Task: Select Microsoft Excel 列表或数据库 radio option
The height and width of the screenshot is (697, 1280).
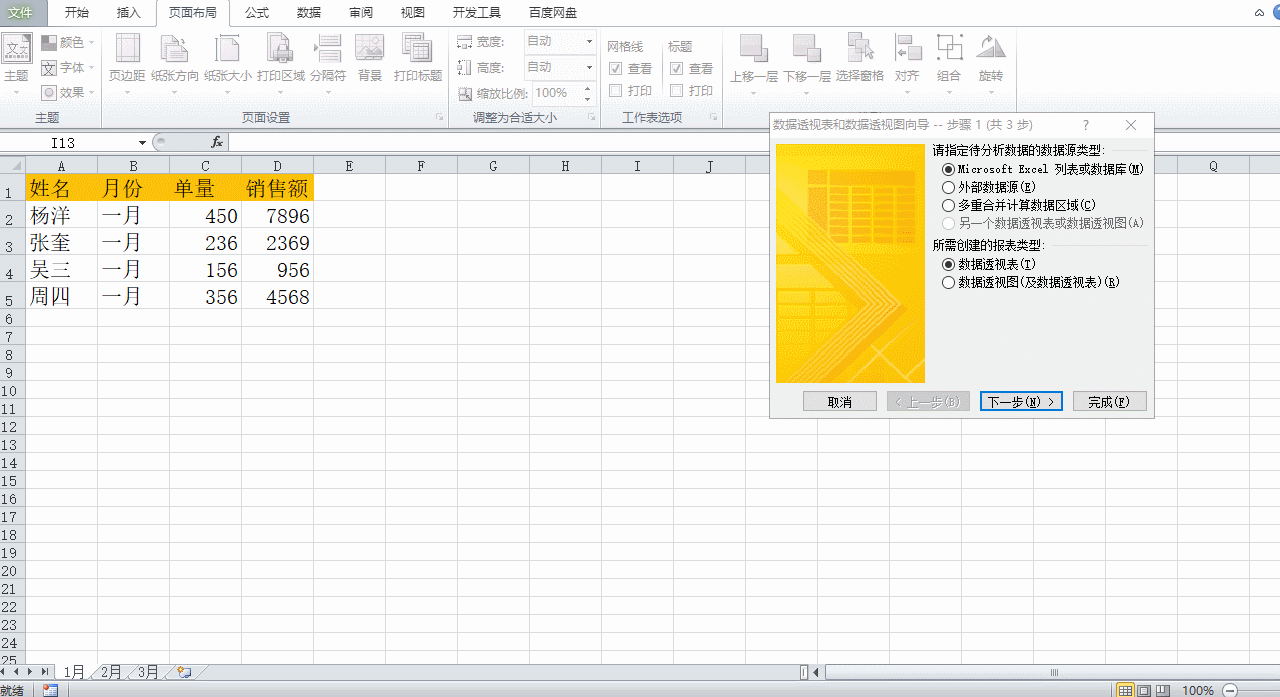Action: [949, 169]
